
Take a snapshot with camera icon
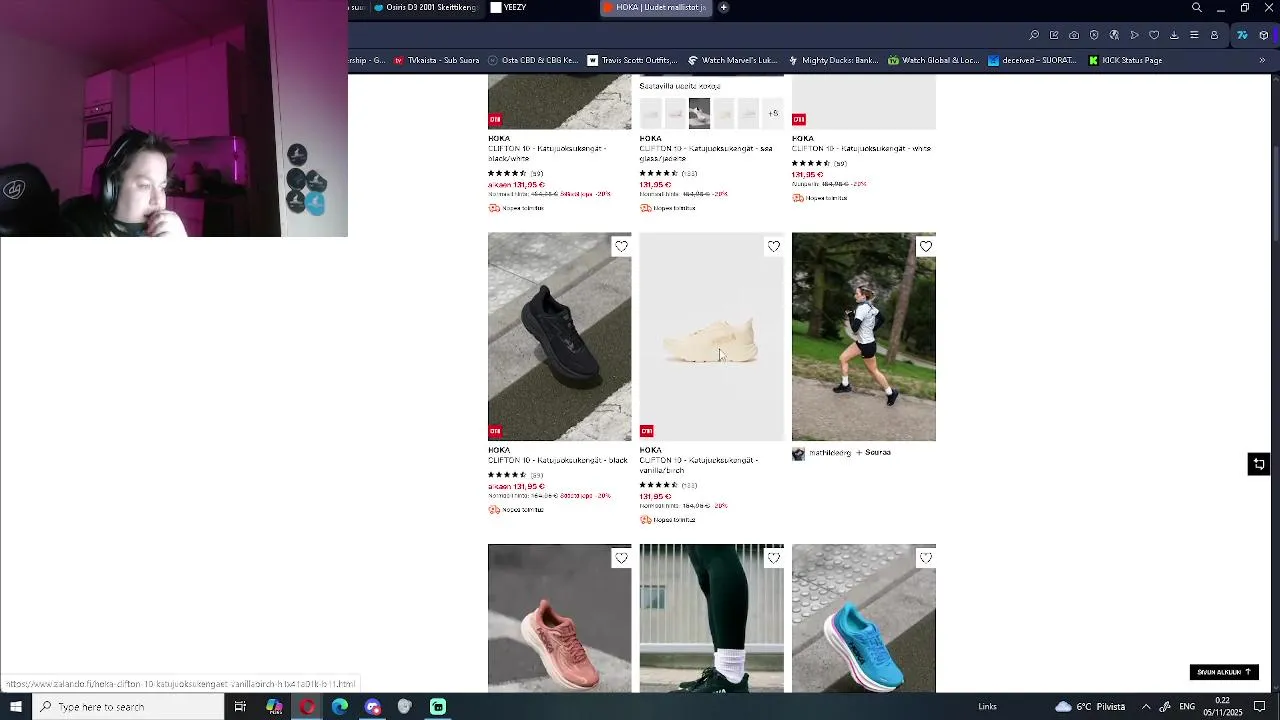tap(1074, 35)
